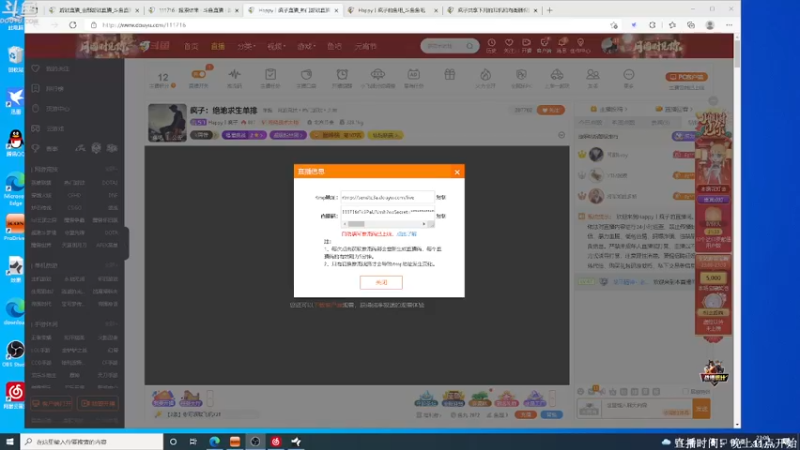Click right arrow of stream key scrollbar

(423, 224)
